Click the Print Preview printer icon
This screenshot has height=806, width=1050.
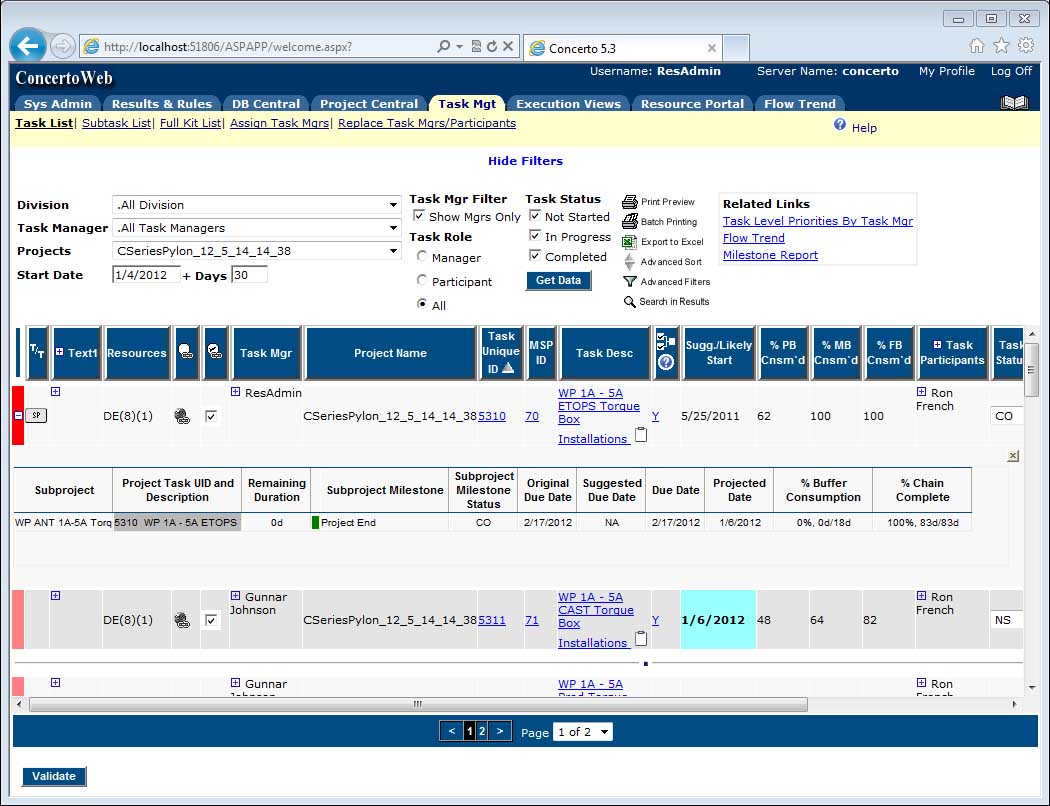click(630, 202)
